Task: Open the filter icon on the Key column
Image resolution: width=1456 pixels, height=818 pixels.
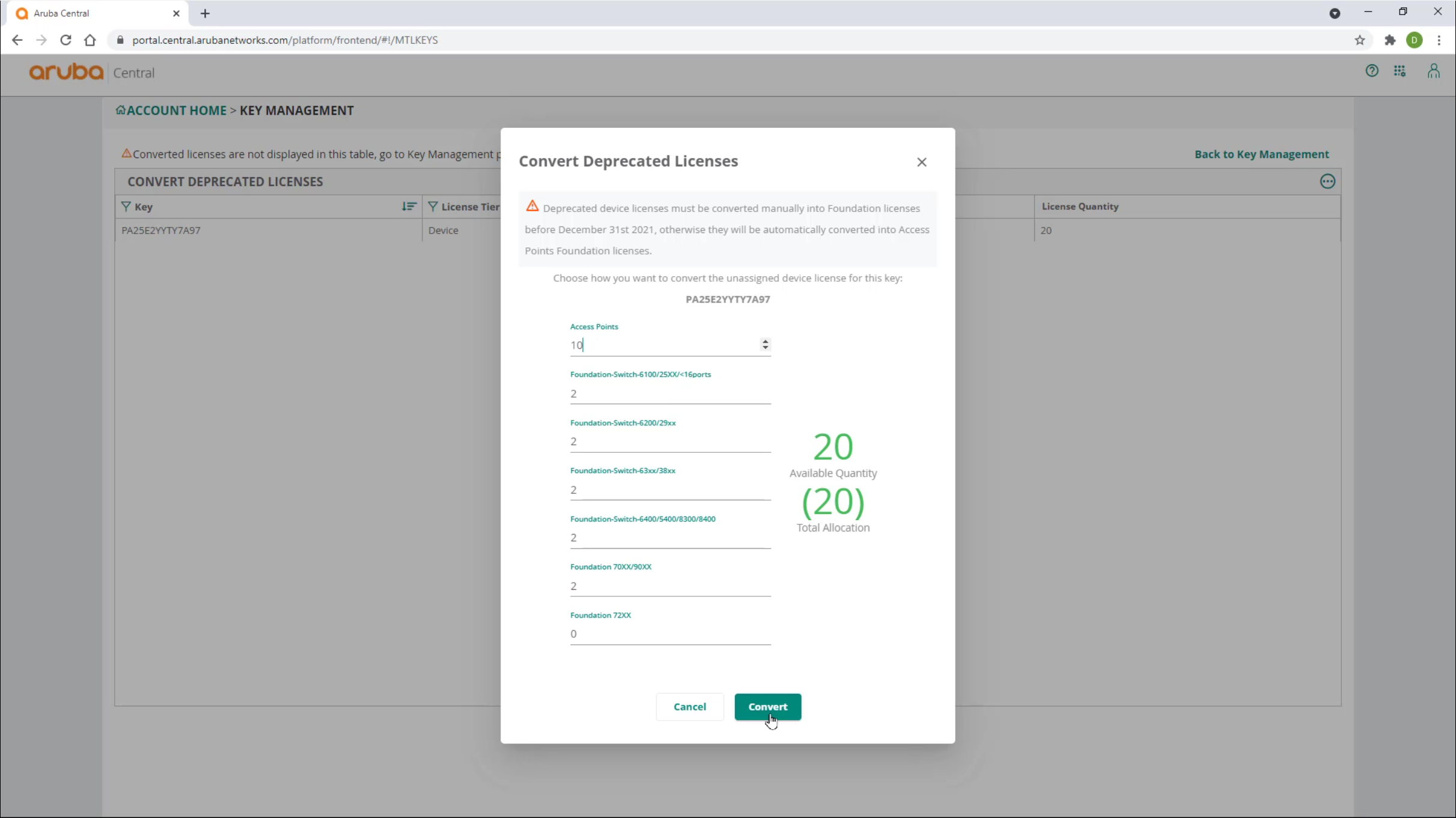Action: [x=126, y=207]
